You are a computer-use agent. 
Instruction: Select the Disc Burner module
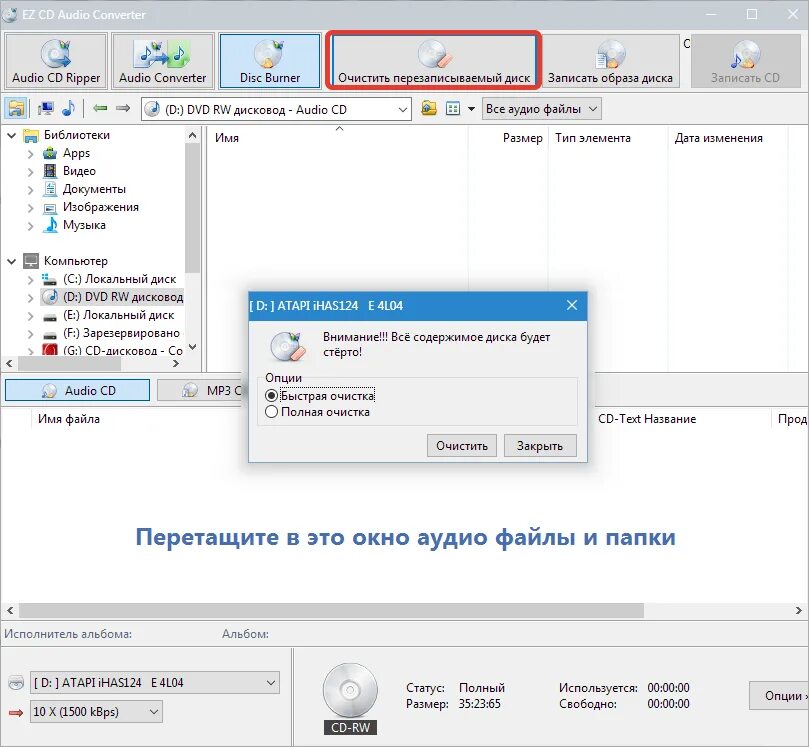point(270,61)
